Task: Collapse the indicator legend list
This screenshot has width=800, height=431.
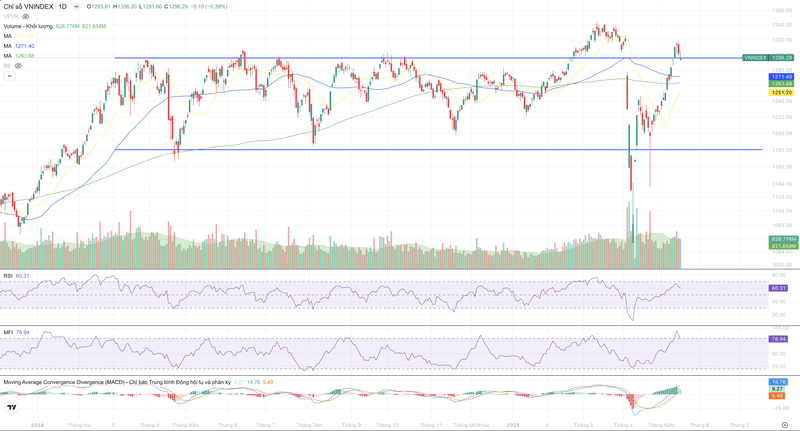Action: 9,76
